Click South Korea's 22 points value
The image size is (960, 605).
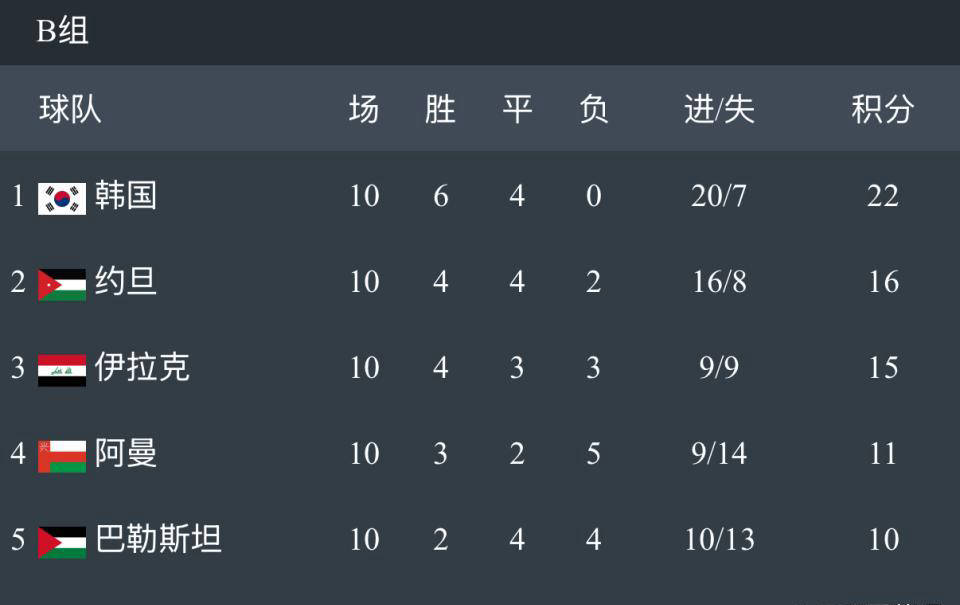(x=882, y=195)
